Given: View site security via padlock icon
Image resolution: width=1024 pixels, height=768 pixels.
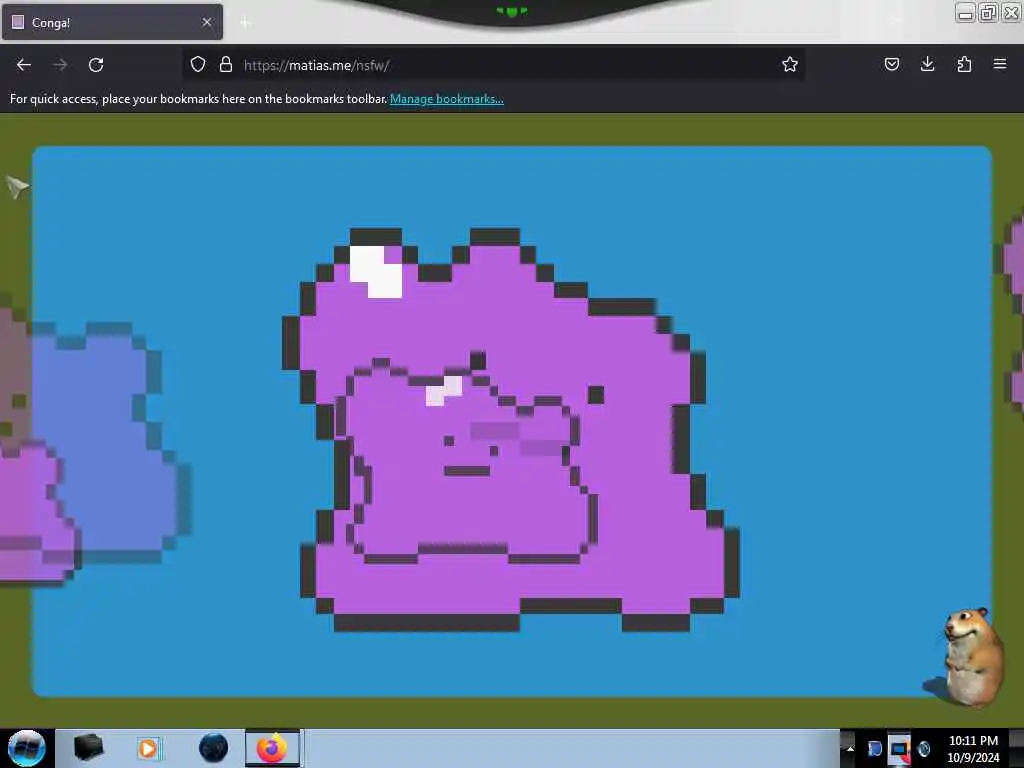Looking at the screenshot, I should (226, 64).
